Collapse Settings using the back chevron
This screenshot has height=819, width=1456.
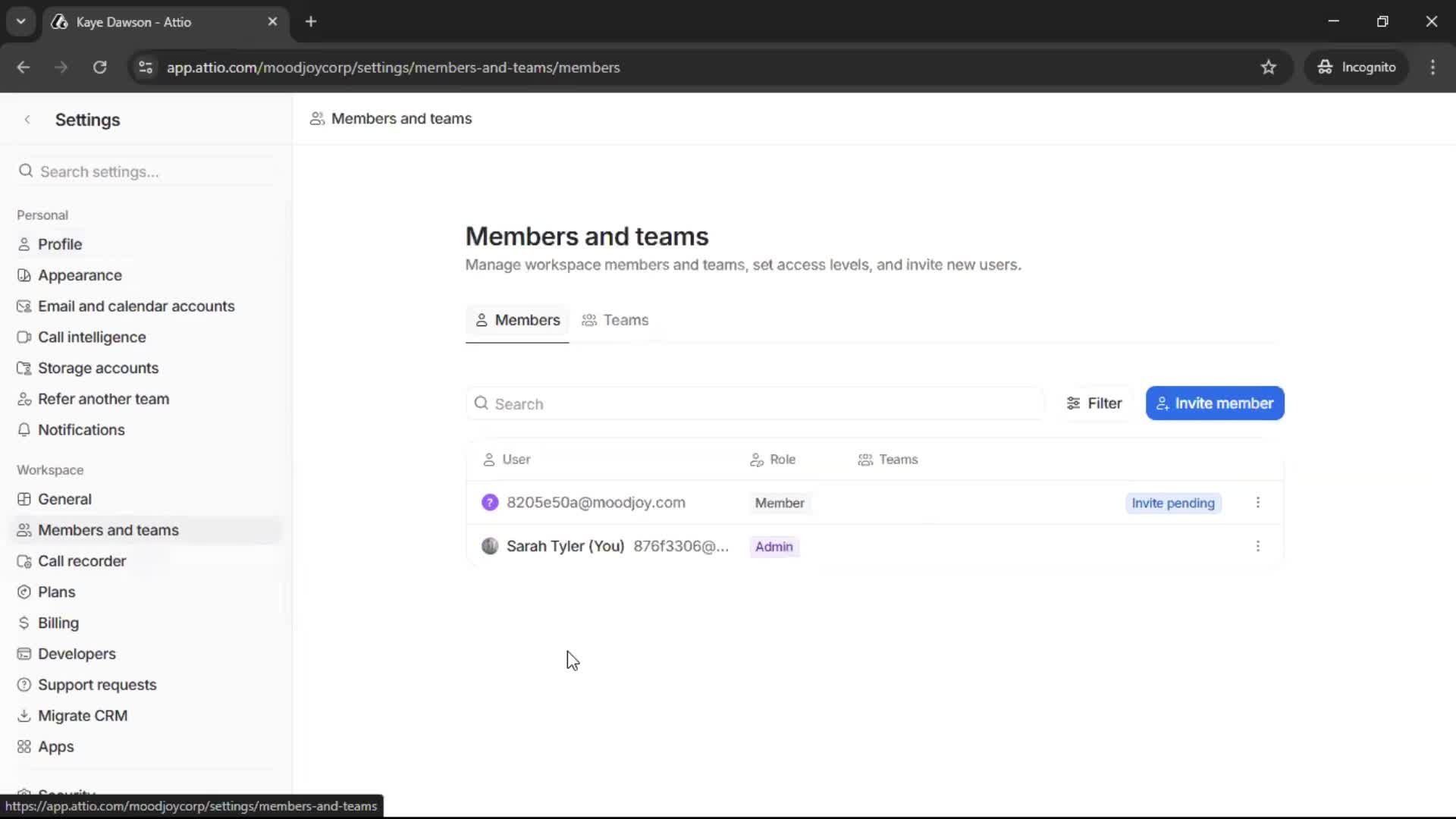pos(27,119)
